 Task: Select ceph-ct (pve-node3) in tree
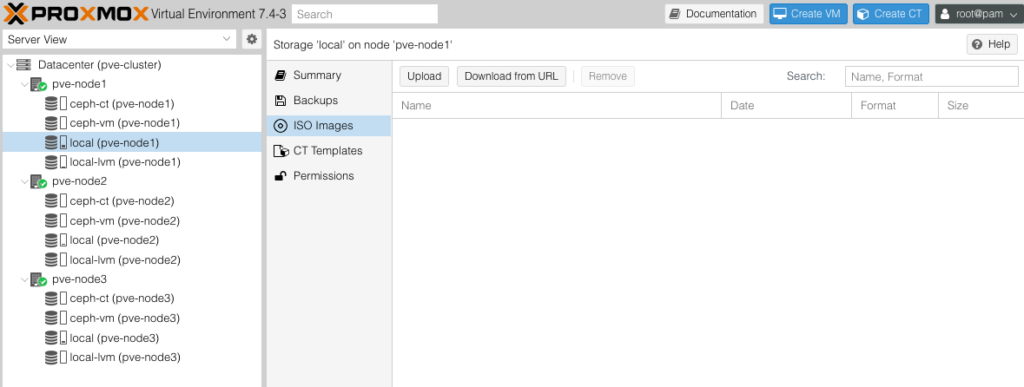click(x=132, y=299)
